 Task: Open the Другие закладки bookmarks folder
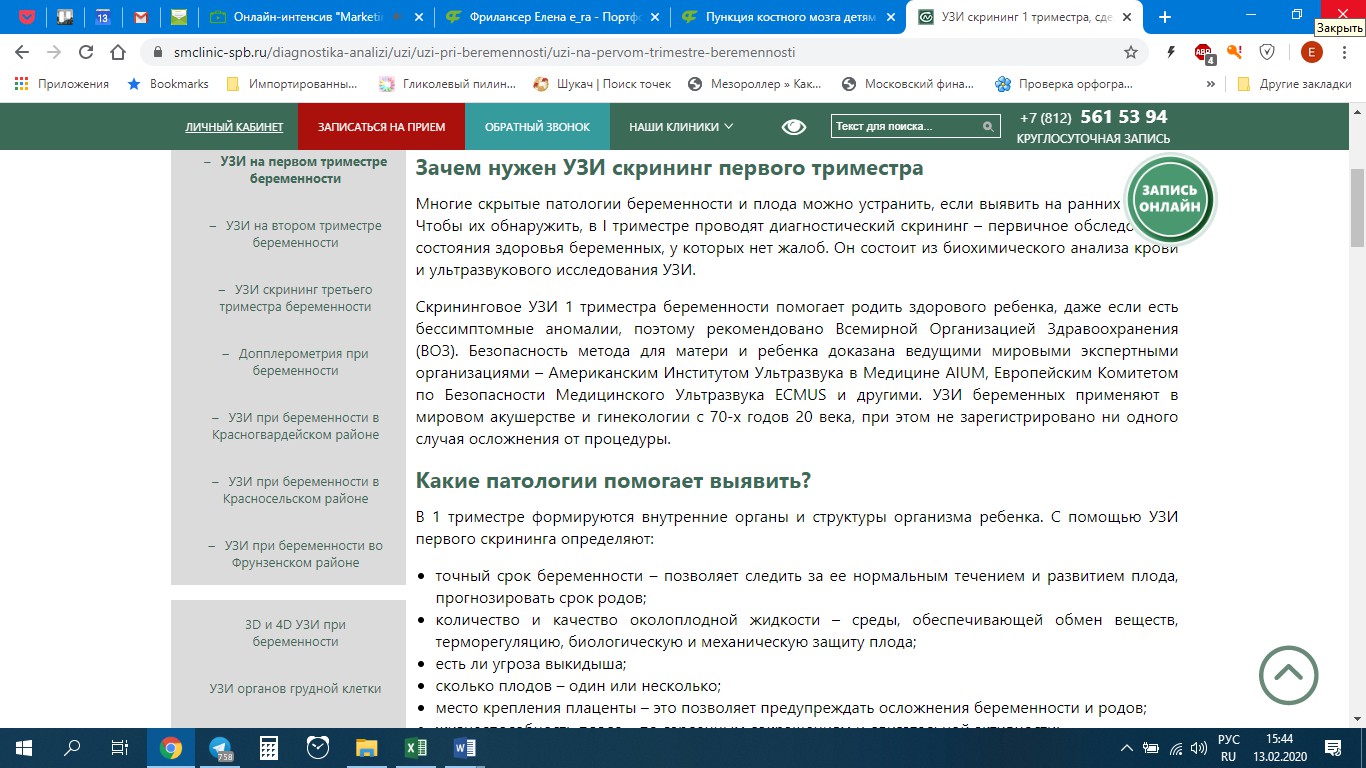(x=1295, y=84)
